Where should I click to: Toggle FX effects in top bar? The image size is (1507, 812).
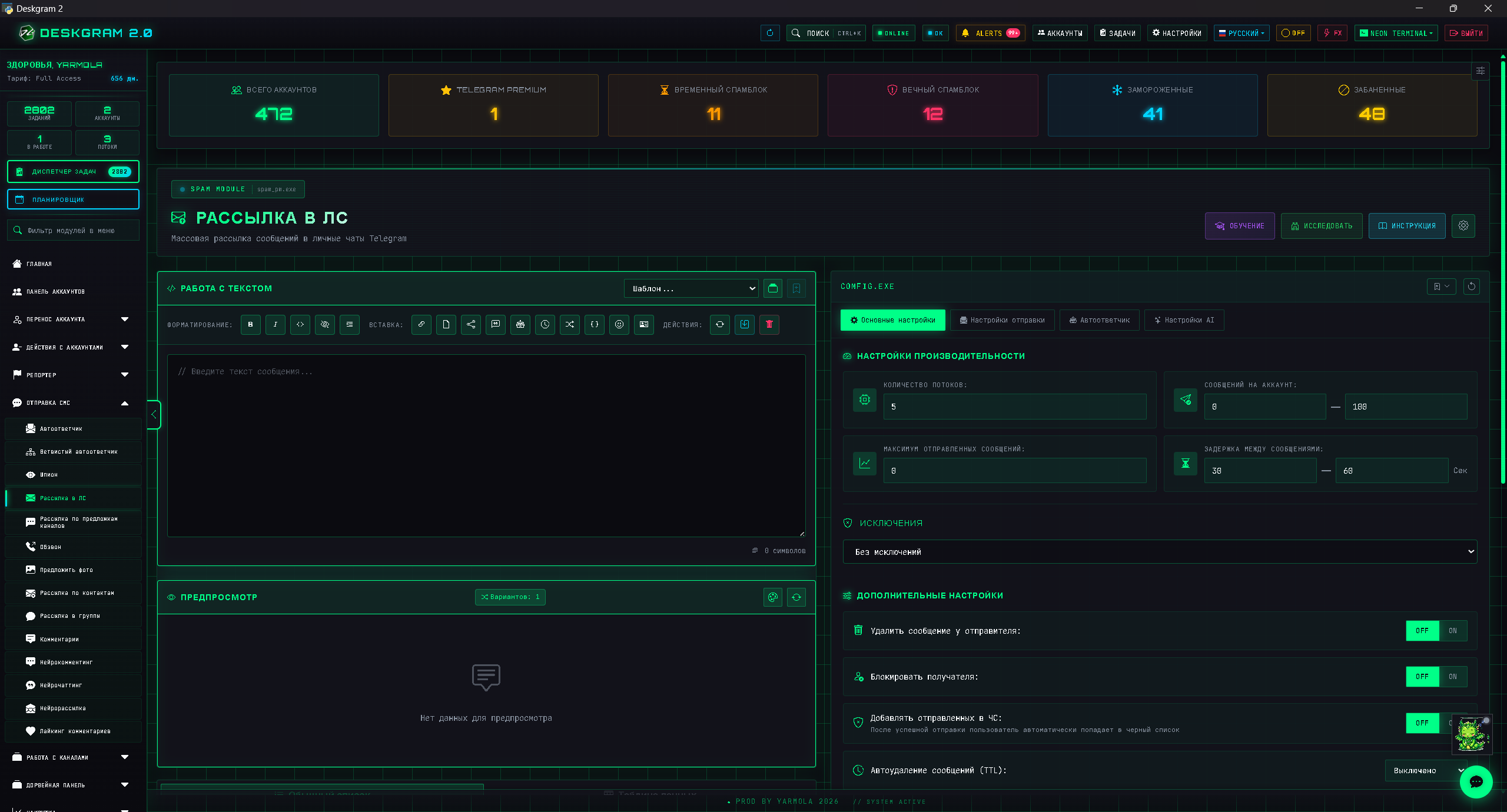tap(1333, 34)
